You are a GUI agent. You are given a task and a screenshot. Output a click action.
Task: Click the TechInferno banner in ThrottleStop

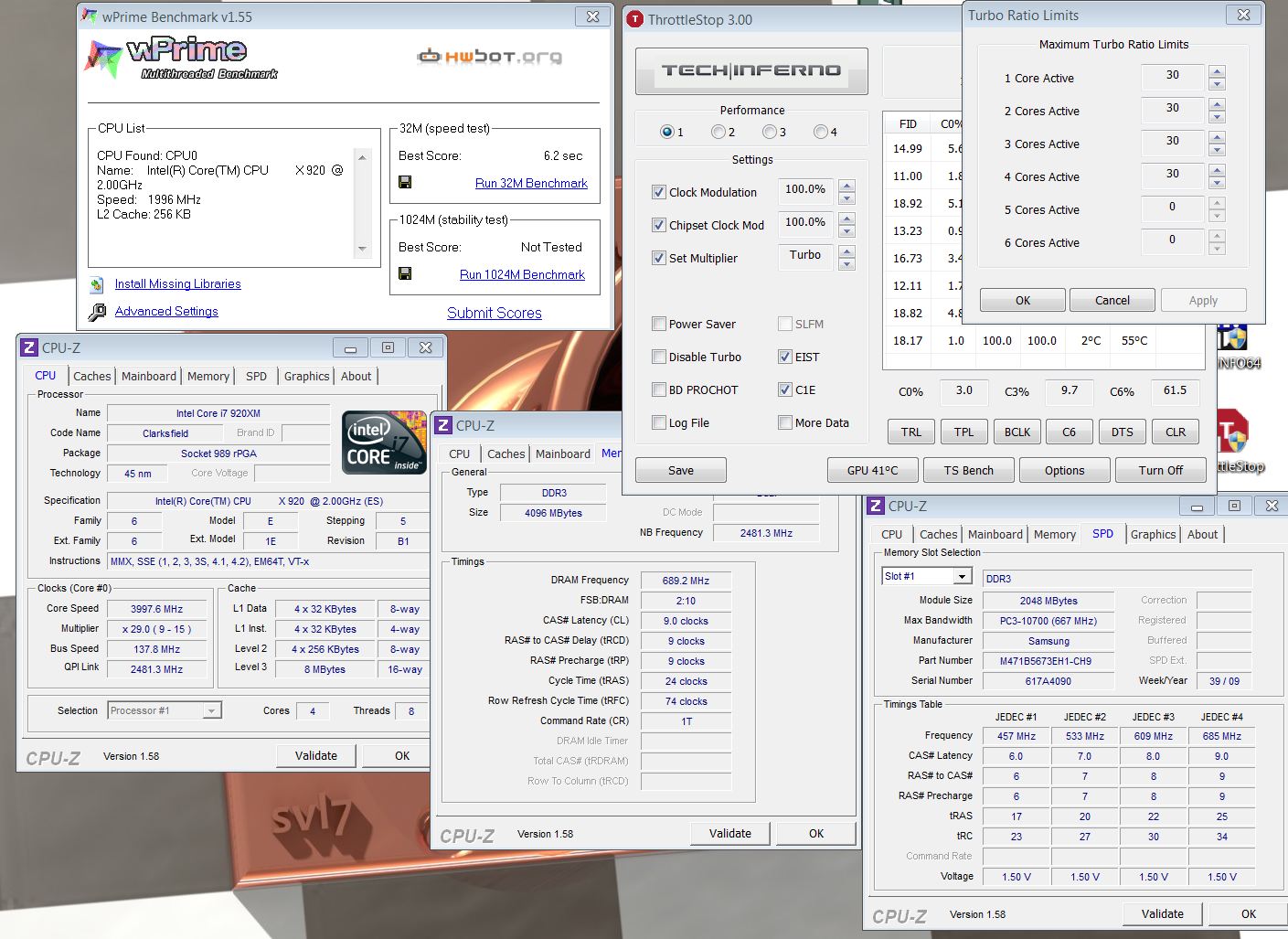pos(751,70)
